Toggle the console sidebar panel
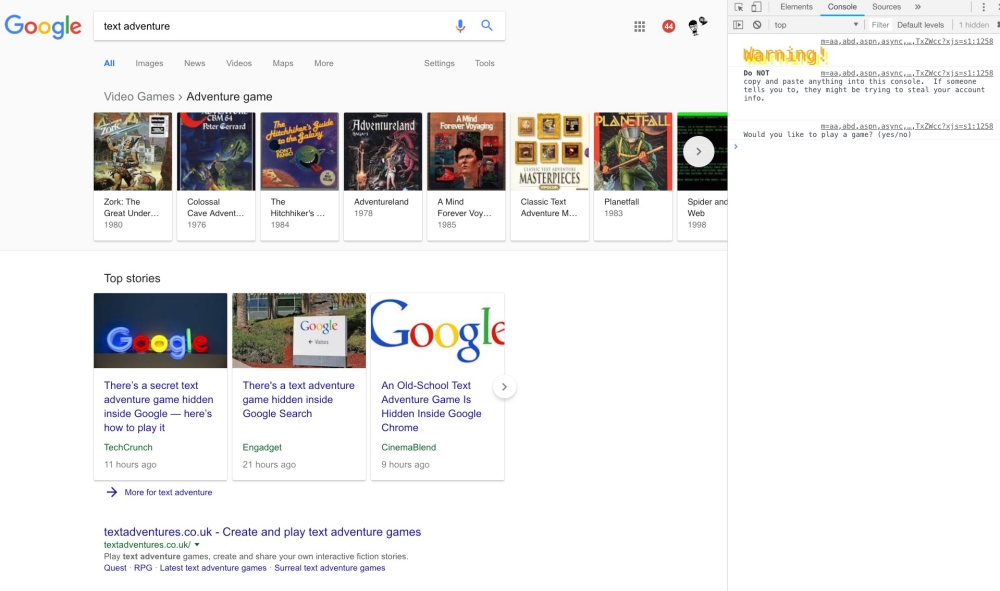This screenshot has width=1000, height=591. pos(739,25)
